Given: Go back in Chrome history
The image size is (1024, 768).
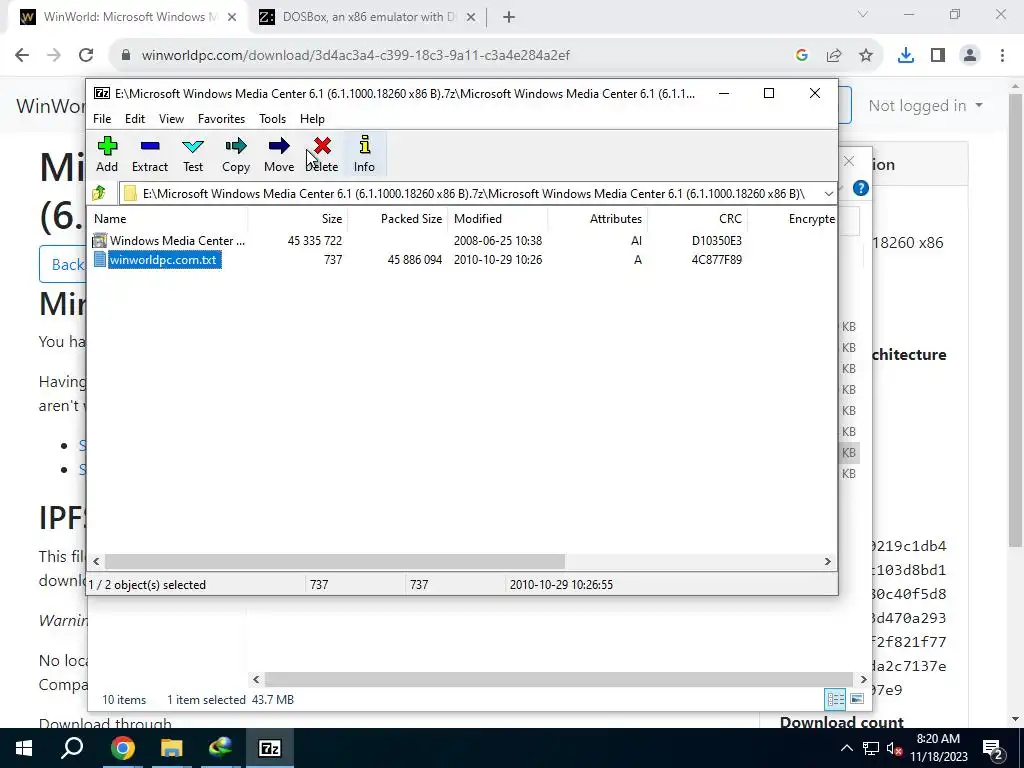Looking at the screenshot, I should (22, 55).
